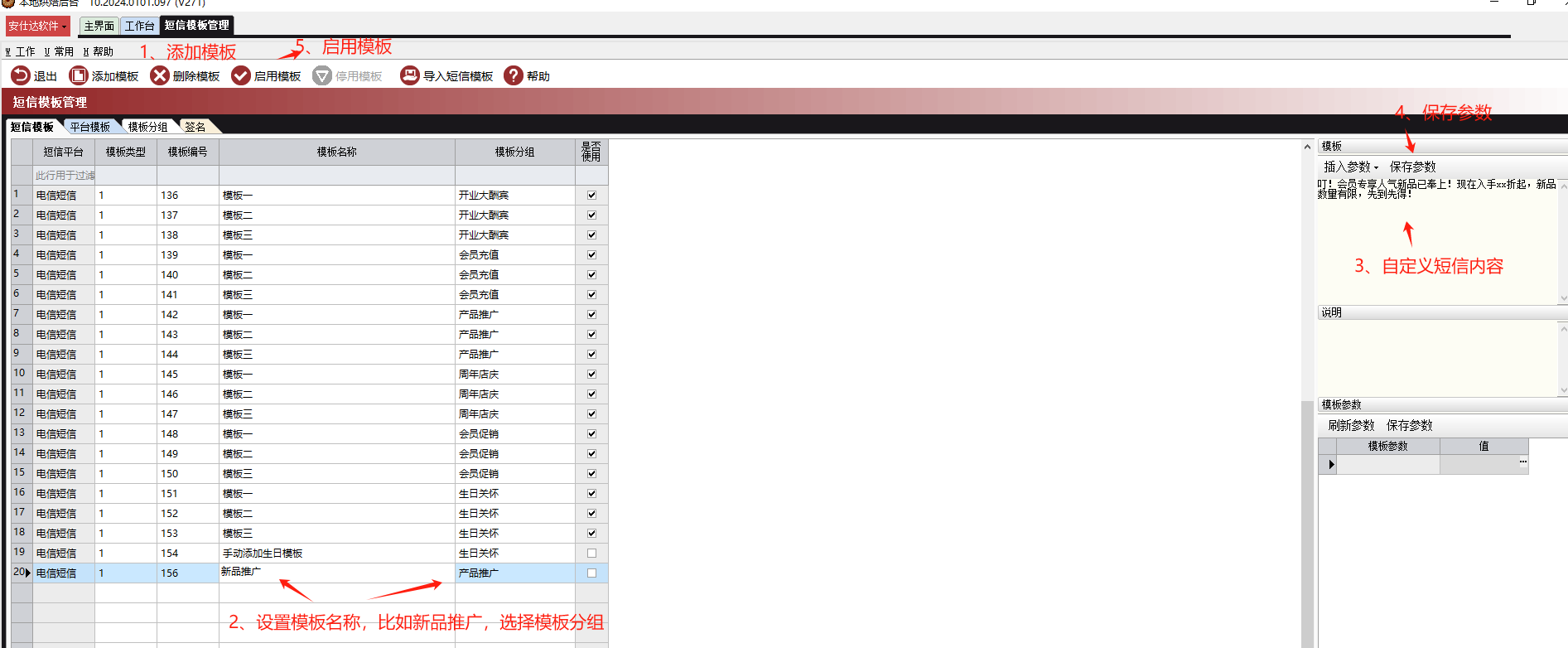Sort by the 模板类型 column header

pos(126,152)
